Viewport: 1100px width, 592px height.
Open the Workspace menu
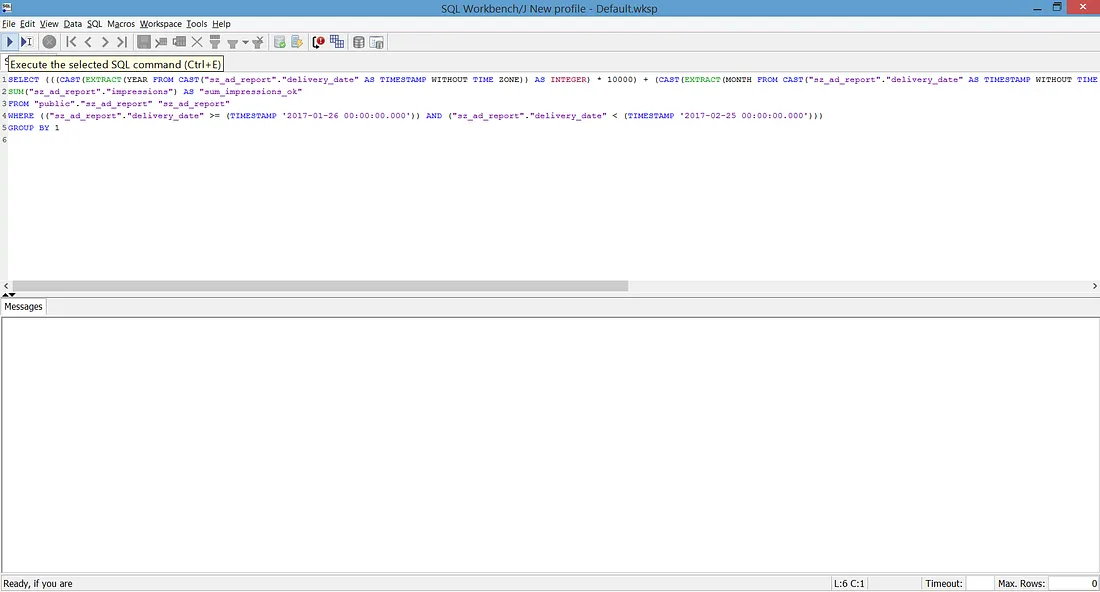[x=161, y=24]
